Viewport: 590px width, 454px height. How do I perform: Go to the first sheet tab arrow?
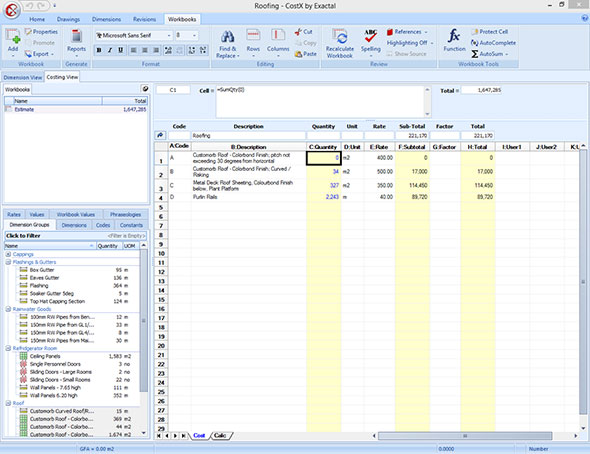tap(159, 436)
